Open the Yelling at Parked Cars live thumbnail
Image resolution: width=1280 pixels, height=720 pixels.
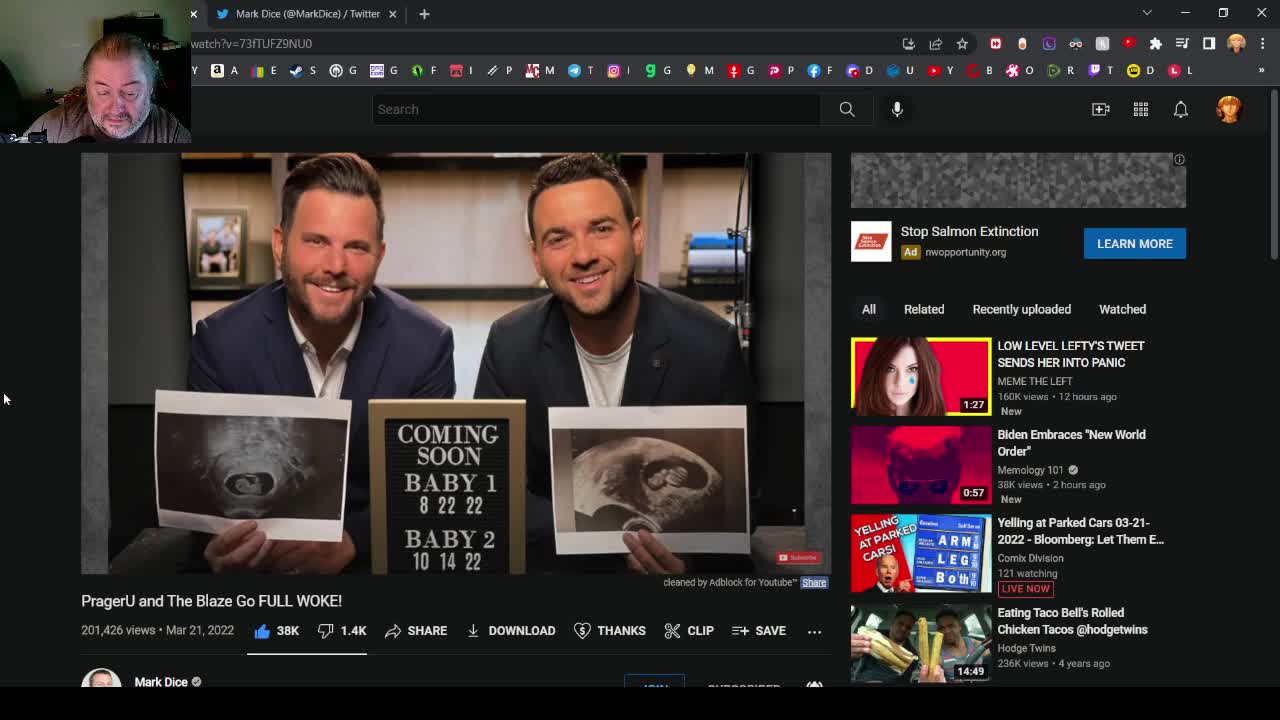921,554
